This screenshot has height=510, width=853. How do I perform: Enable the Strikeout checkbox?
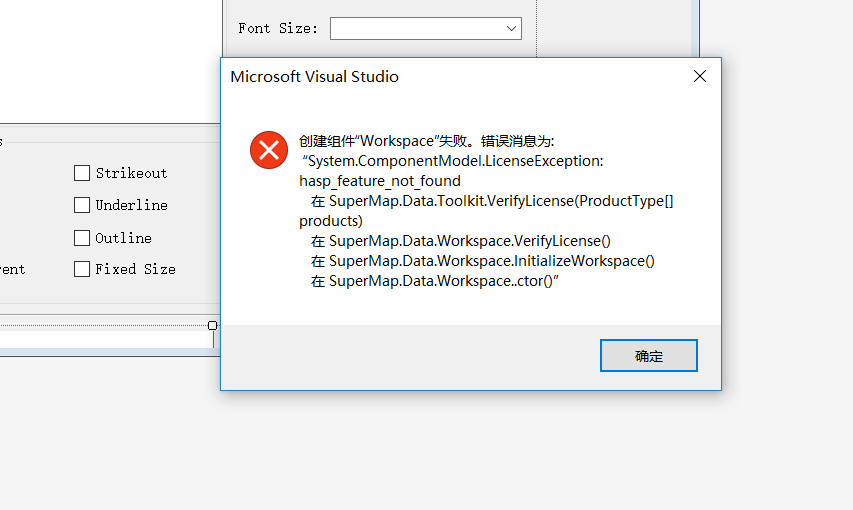(82, 173)
